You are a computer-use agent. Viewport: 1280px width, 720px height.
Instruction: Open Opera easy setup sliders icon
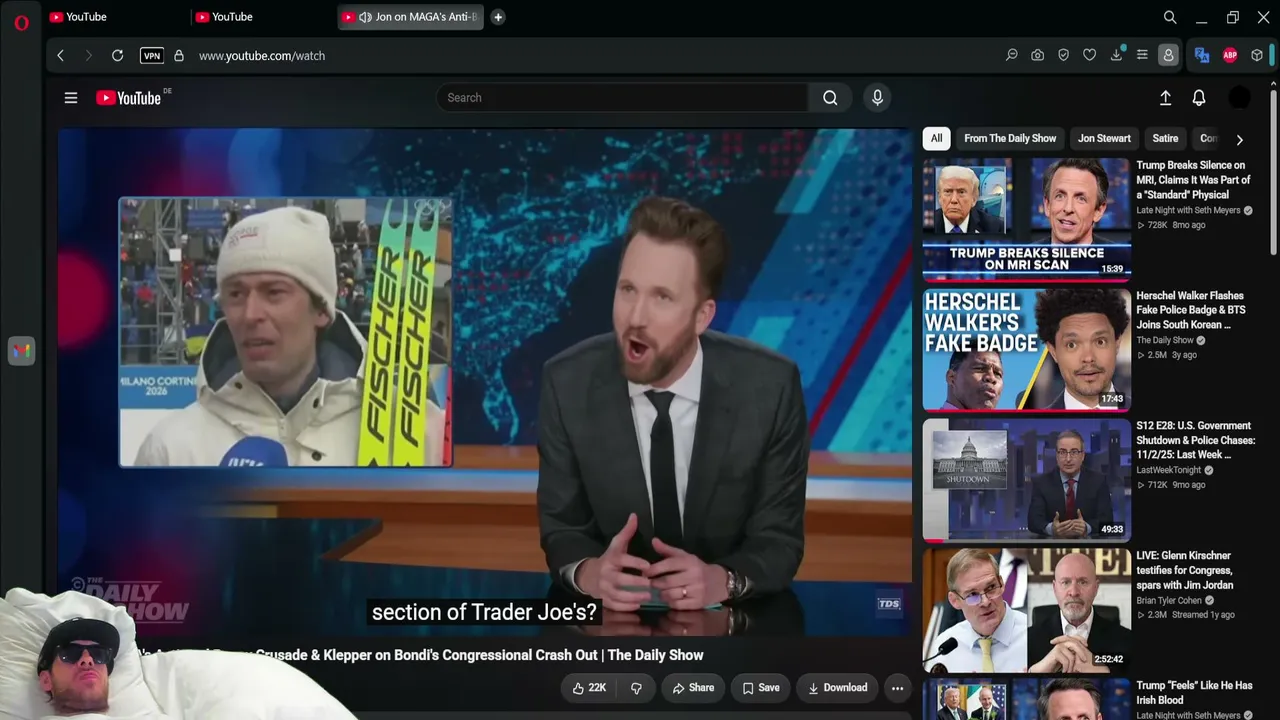pos(1142,56)
